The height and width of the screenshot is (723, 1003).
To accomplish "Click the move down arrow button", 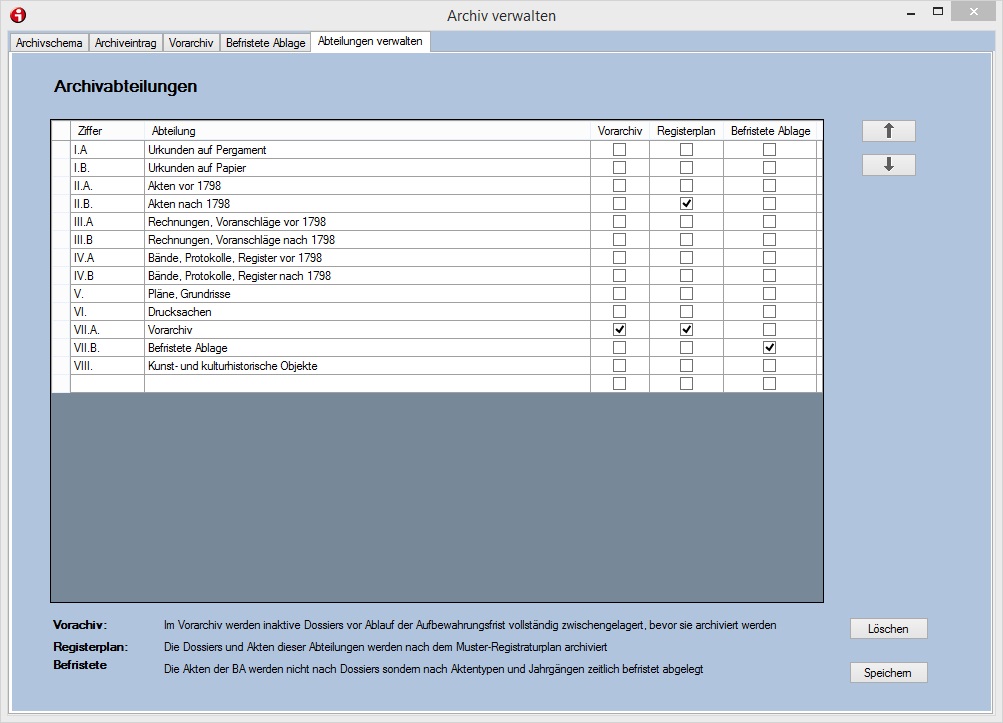I will 888,165.
